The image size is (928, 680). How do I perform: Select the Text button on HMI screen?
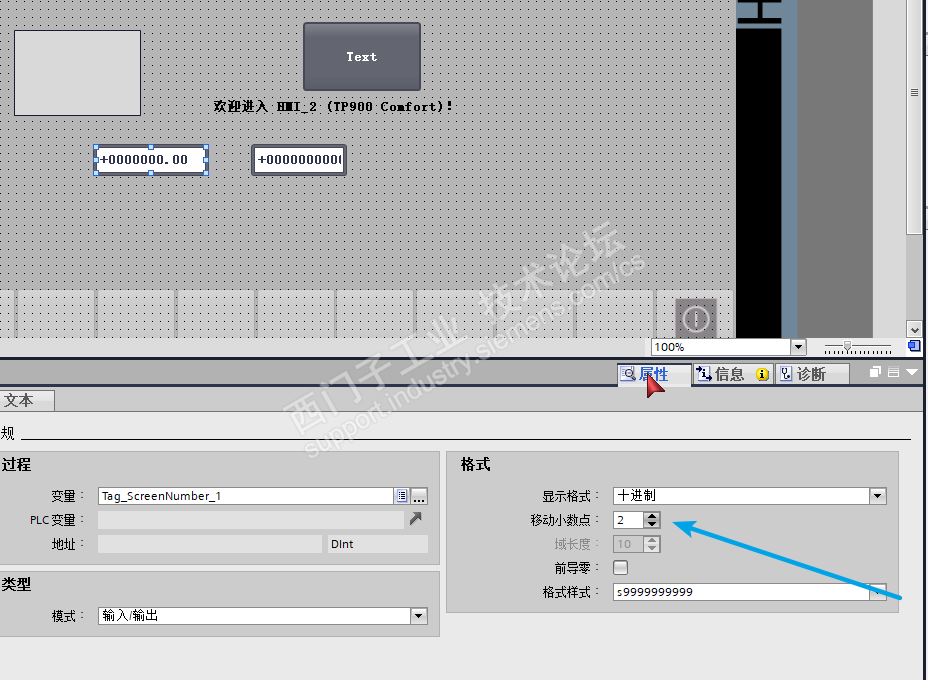(362, 57)
